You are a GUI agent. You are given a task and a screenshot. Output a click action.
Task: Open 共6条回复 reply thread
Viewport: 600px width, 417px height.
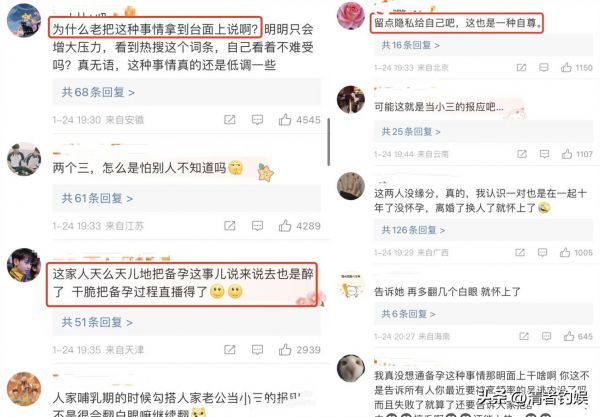pos(408,314)
